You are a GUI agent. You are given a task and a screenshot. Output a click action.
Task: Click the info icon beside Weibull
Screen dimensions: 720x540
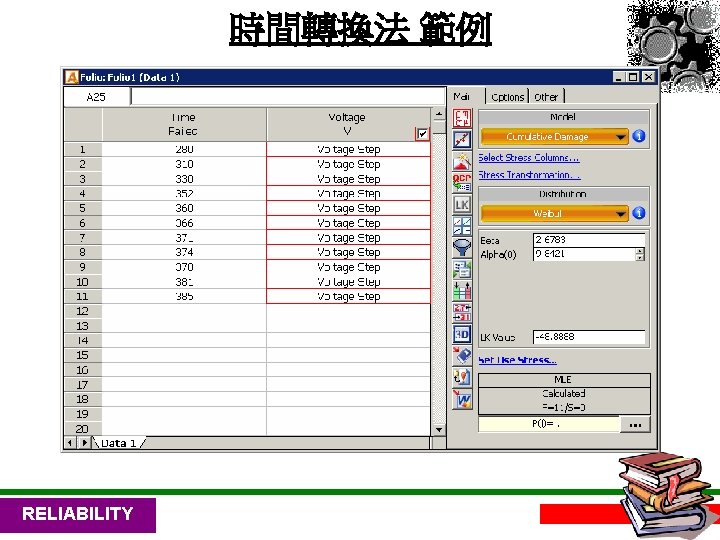point(639,213)
